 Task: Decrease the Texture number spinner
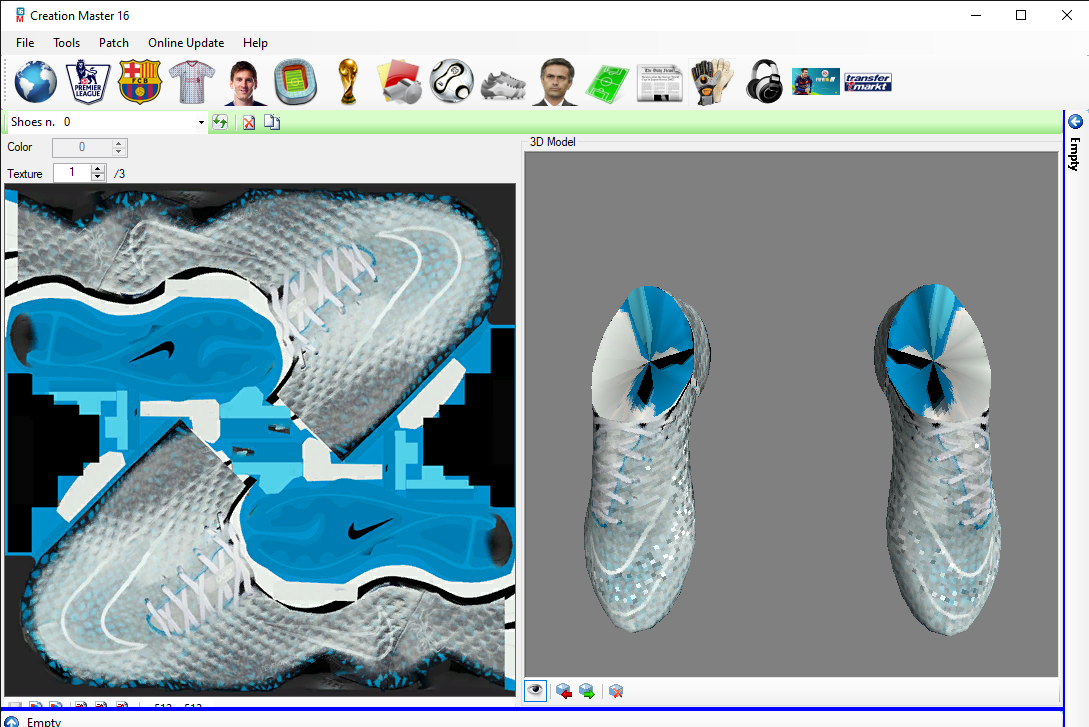(98, 176)
